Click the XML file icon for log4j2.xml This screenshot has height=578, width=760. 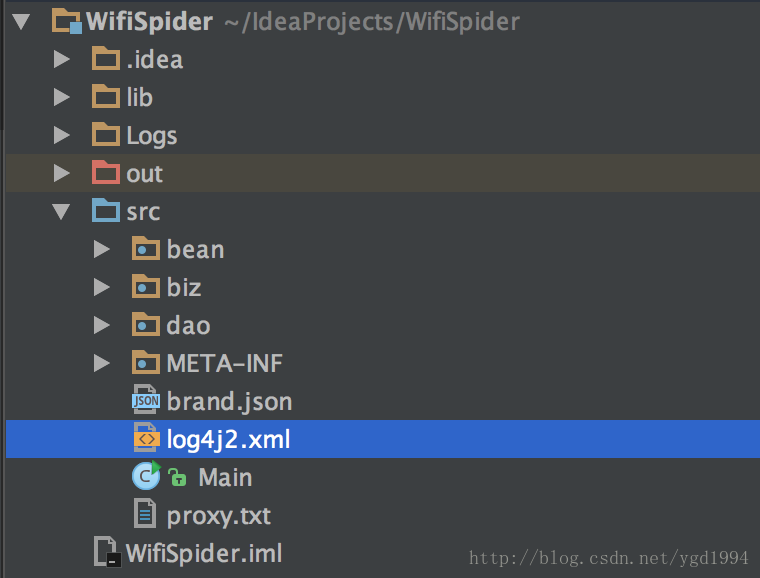146,437
